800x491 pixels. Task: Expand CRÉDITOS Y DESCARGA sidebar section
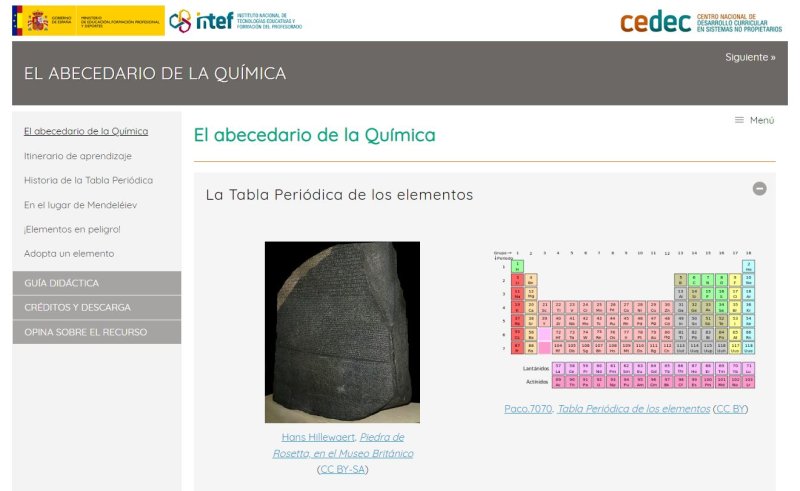pos(97,308)
